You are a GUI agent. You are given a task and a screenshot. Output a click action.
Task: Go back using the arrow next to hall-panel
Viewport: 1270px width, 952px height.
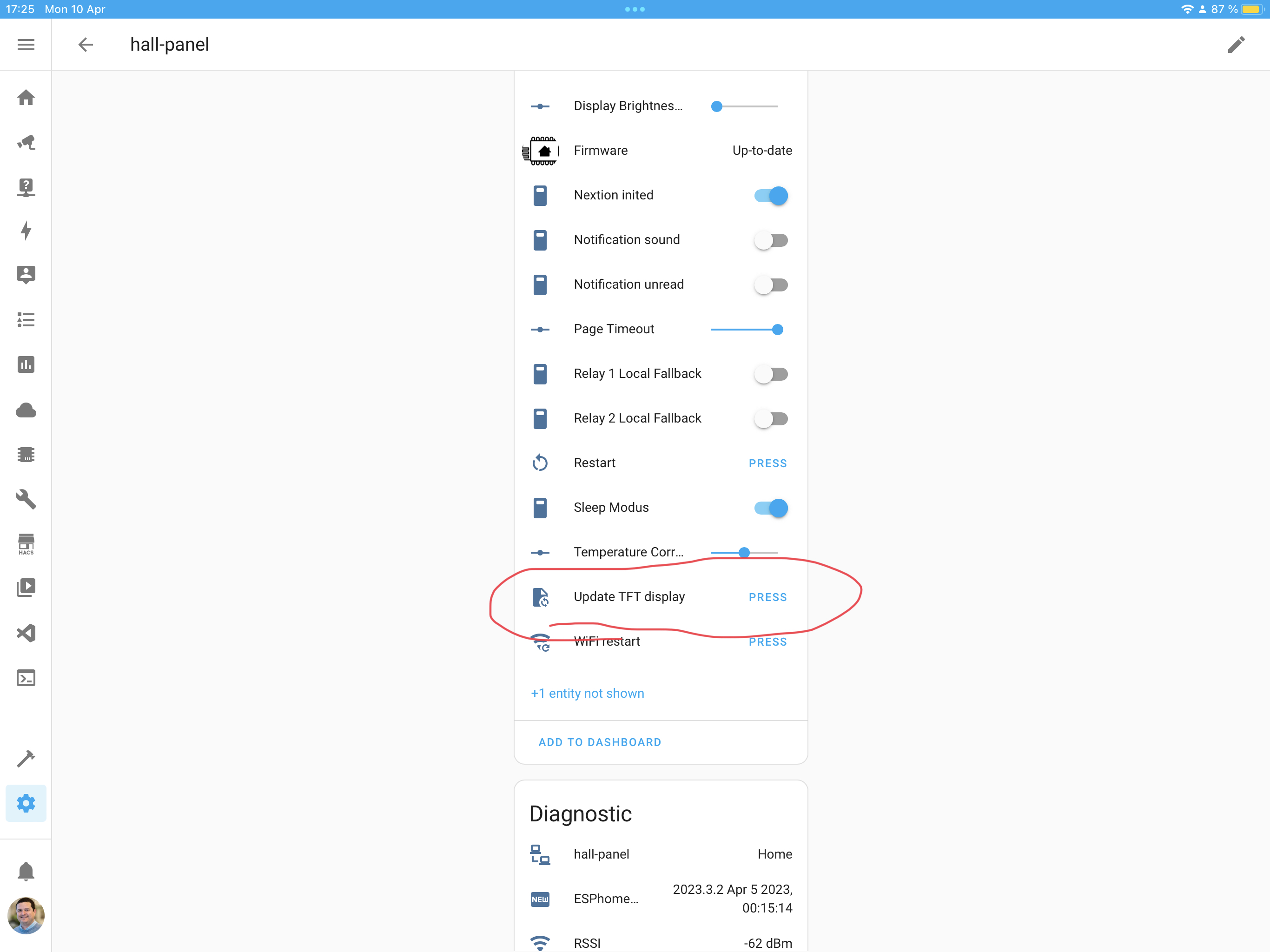[x=86, y=44]
